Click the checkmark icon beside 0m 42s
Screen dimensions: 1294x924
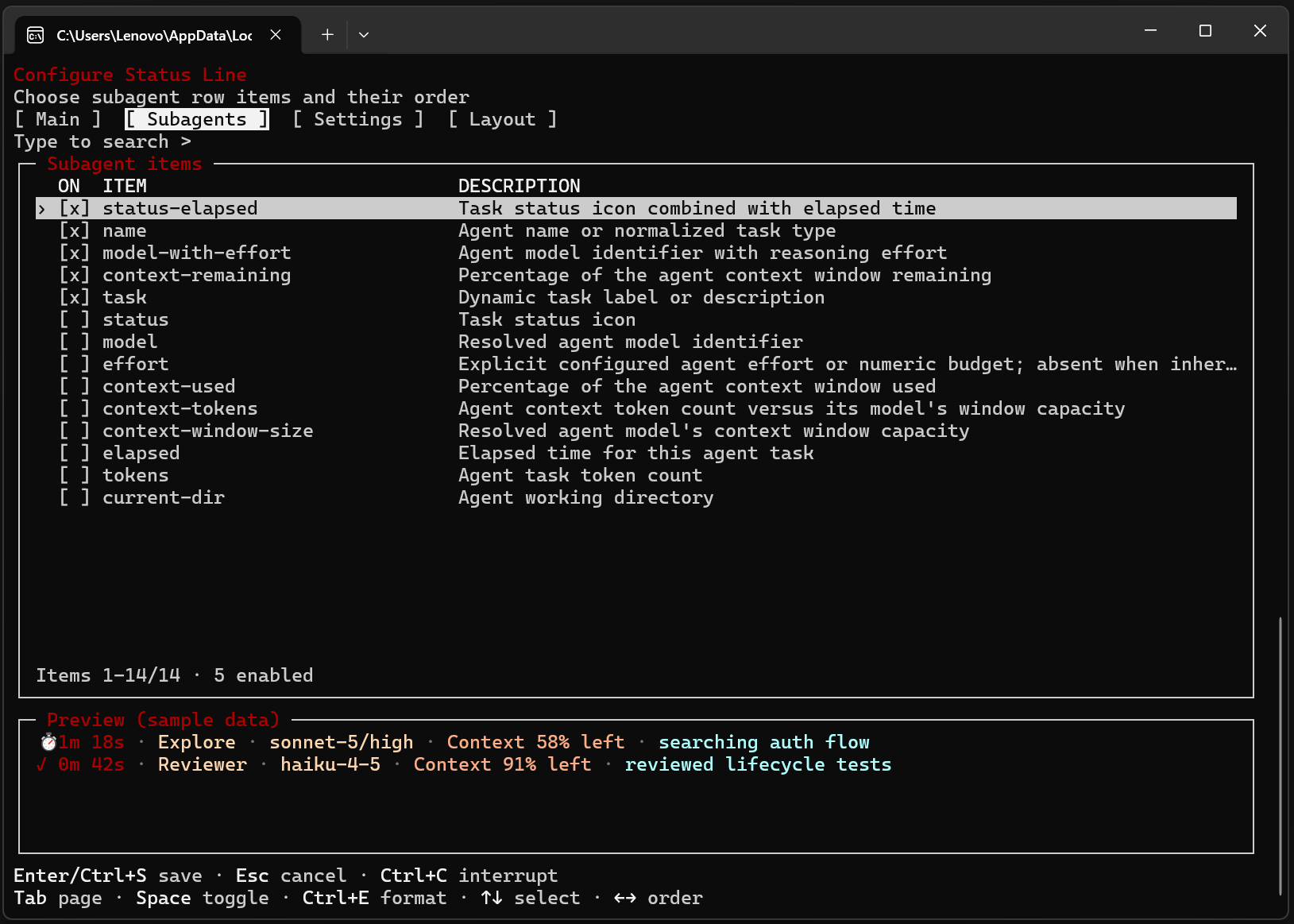click(x=41, y=764)
